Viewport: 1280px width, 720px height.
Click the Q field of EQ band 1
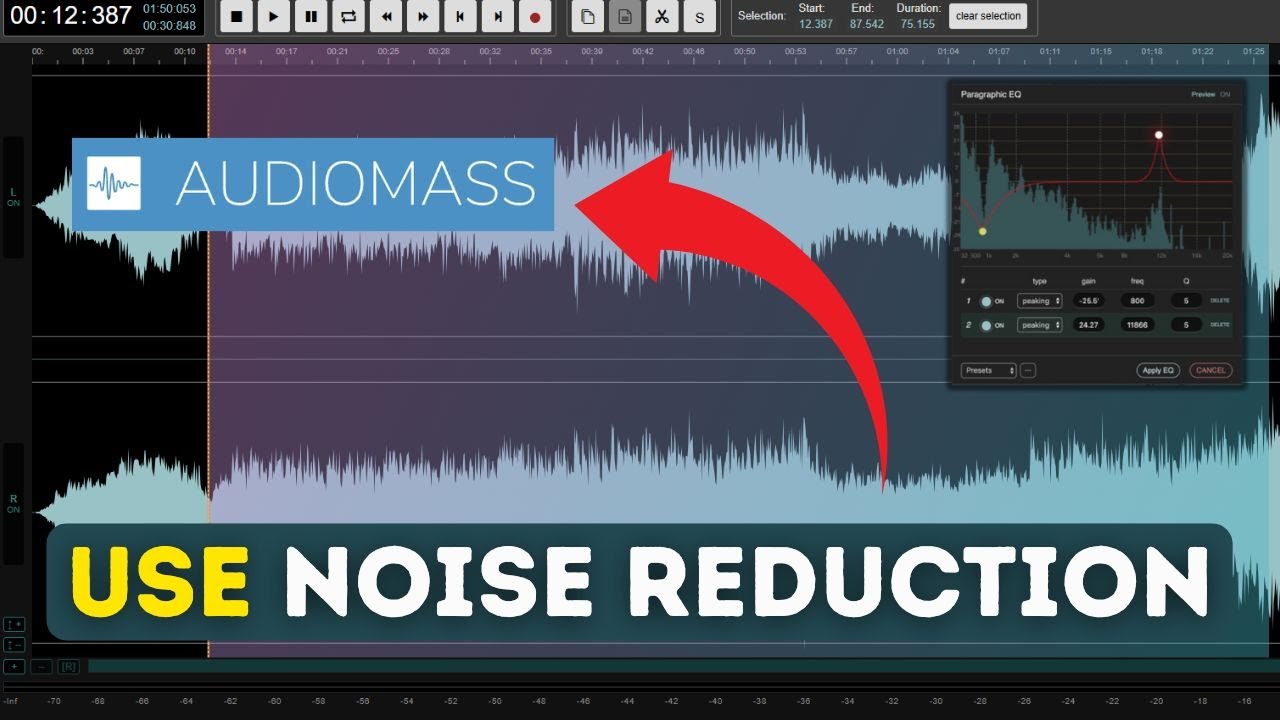pos(1187,300)
